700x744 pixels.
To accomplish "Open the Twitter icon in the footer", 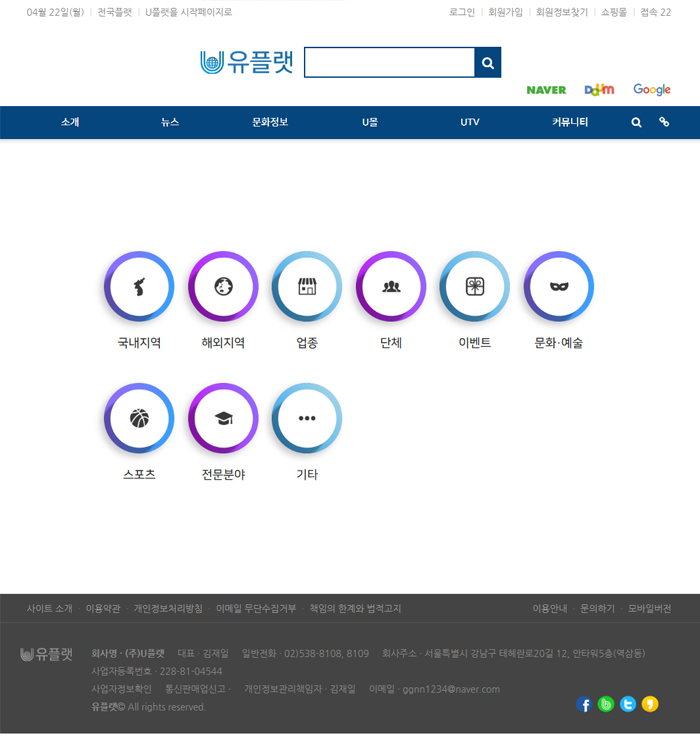I will [x=628, y=704].
